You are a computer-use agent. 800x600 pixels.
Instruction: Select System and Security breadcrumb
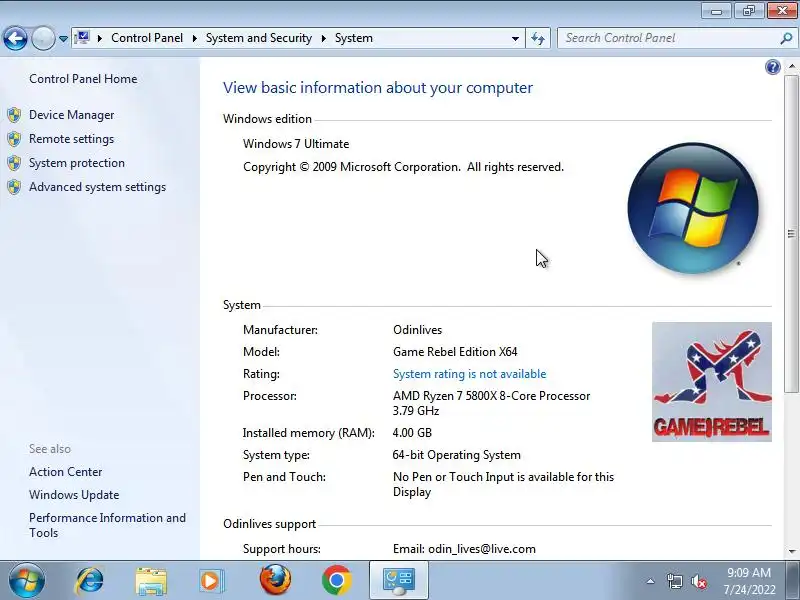259,38
